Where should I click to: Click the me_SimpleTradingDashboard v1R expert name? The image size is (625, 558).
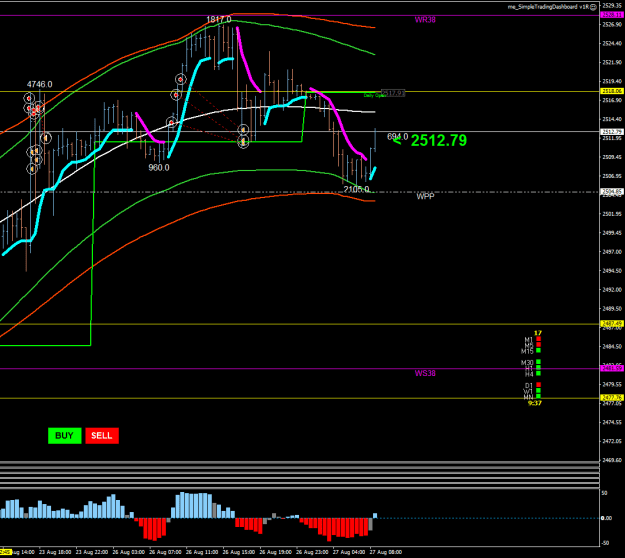pyautogui.click(x=548, y=7)
